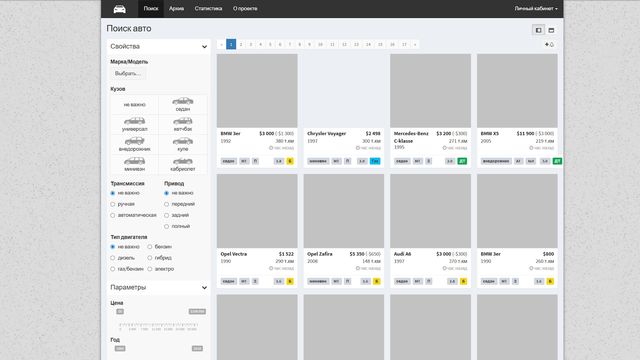Select the купе body type icon

point(182,144)
